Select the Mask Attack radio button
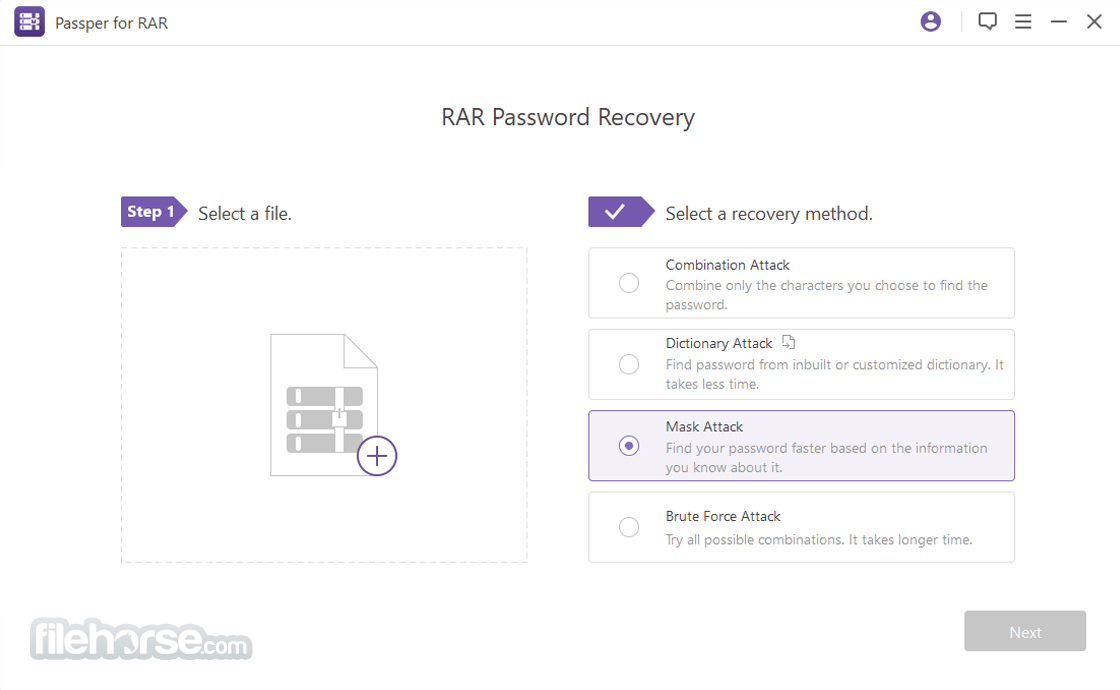 point(629,446)
